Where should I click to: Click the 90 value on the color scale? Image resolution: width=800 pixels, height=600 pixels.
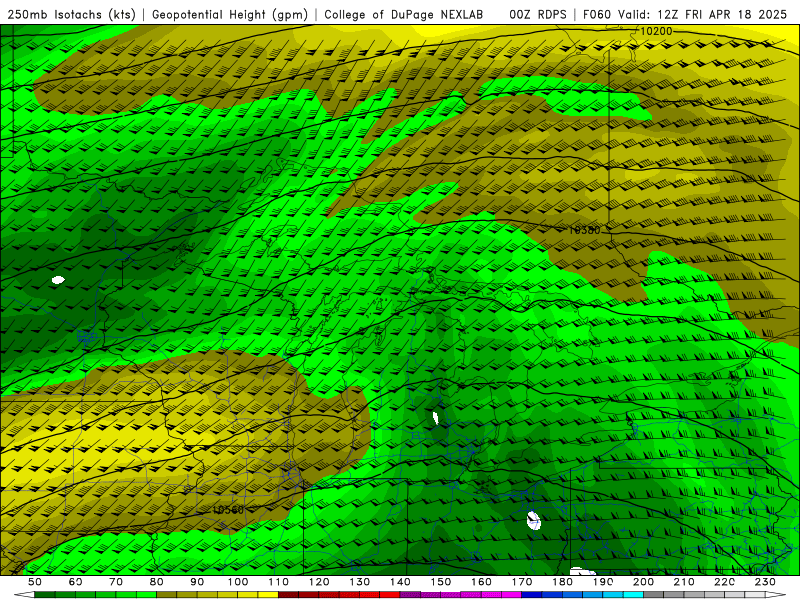click(x=197, y=582)
